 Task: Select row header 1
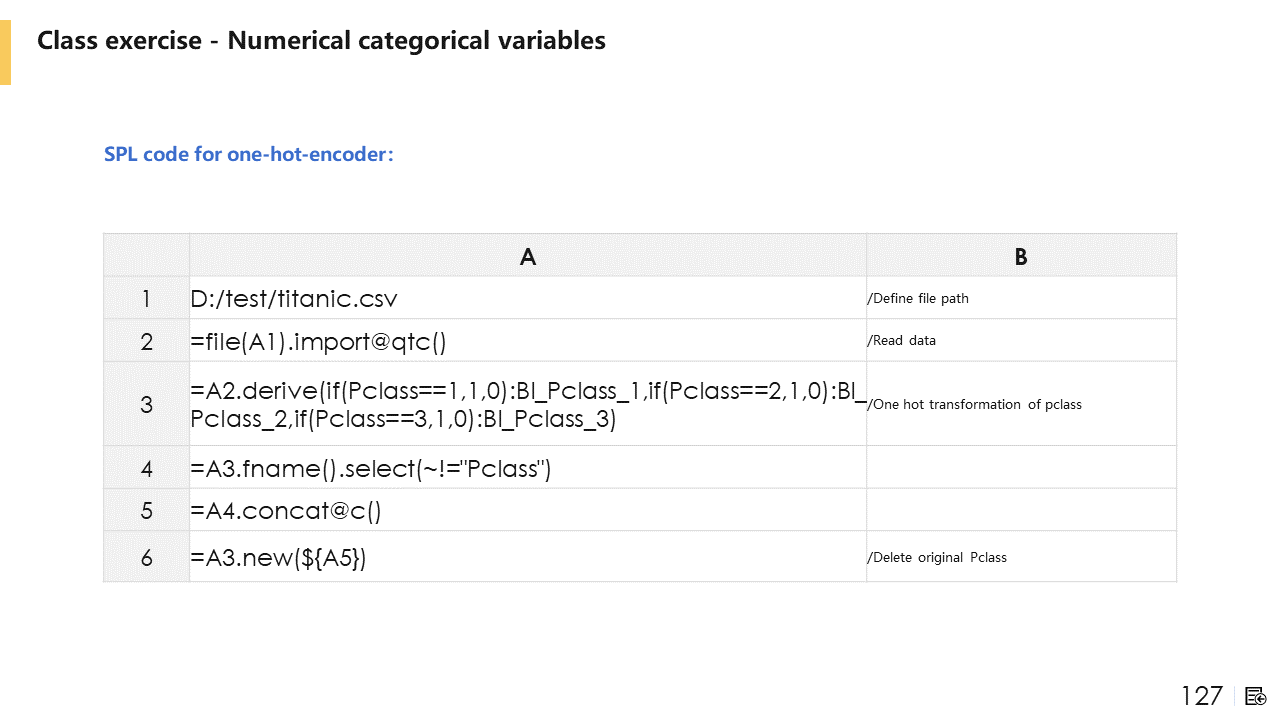pos(146,298)
